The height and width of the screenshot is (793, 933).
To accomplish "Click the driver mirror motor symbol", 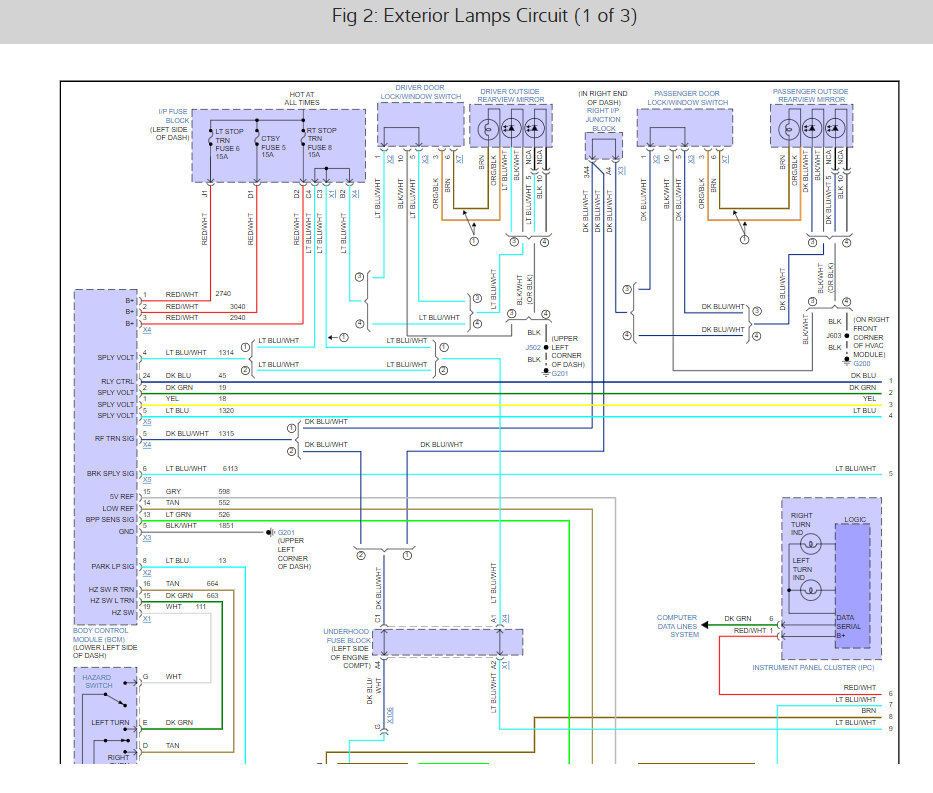I will (489, 128).
